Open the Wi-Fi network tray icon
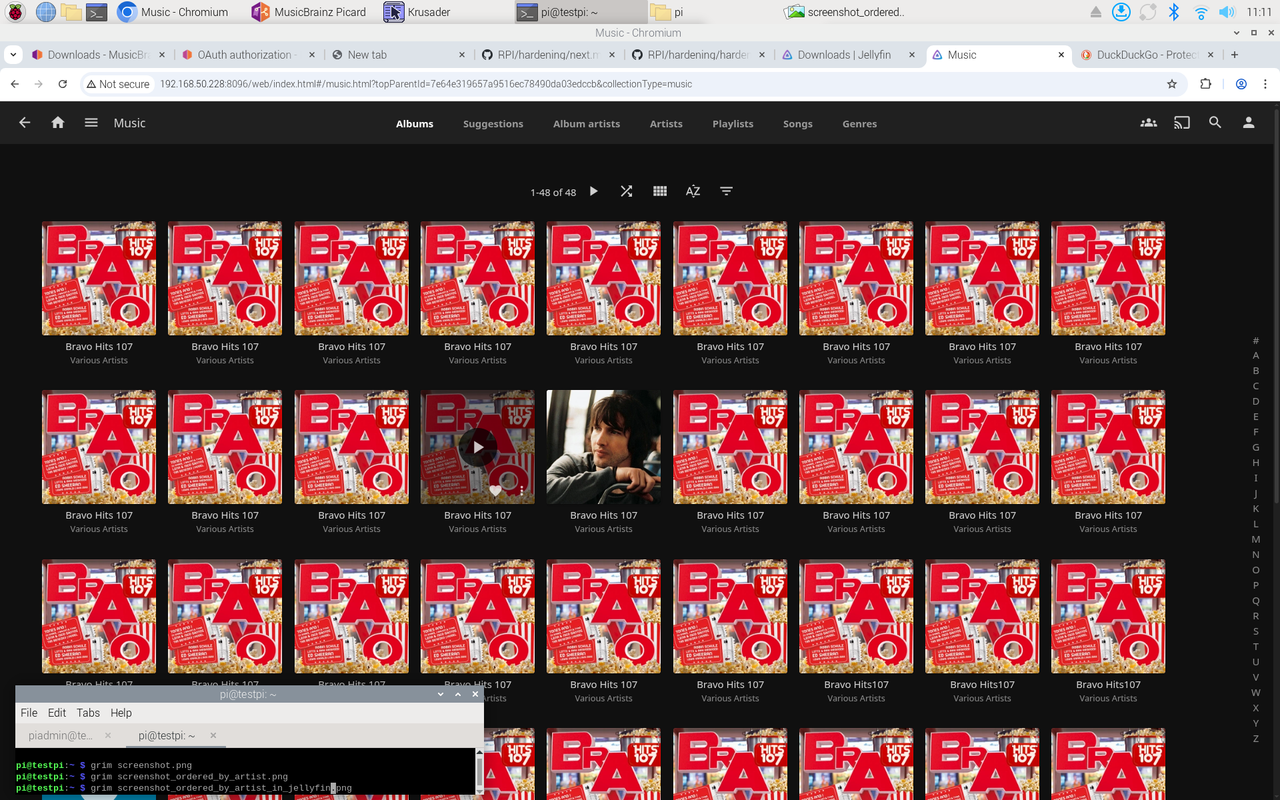The image size is (1280, 800). (x=1201, y=12)
